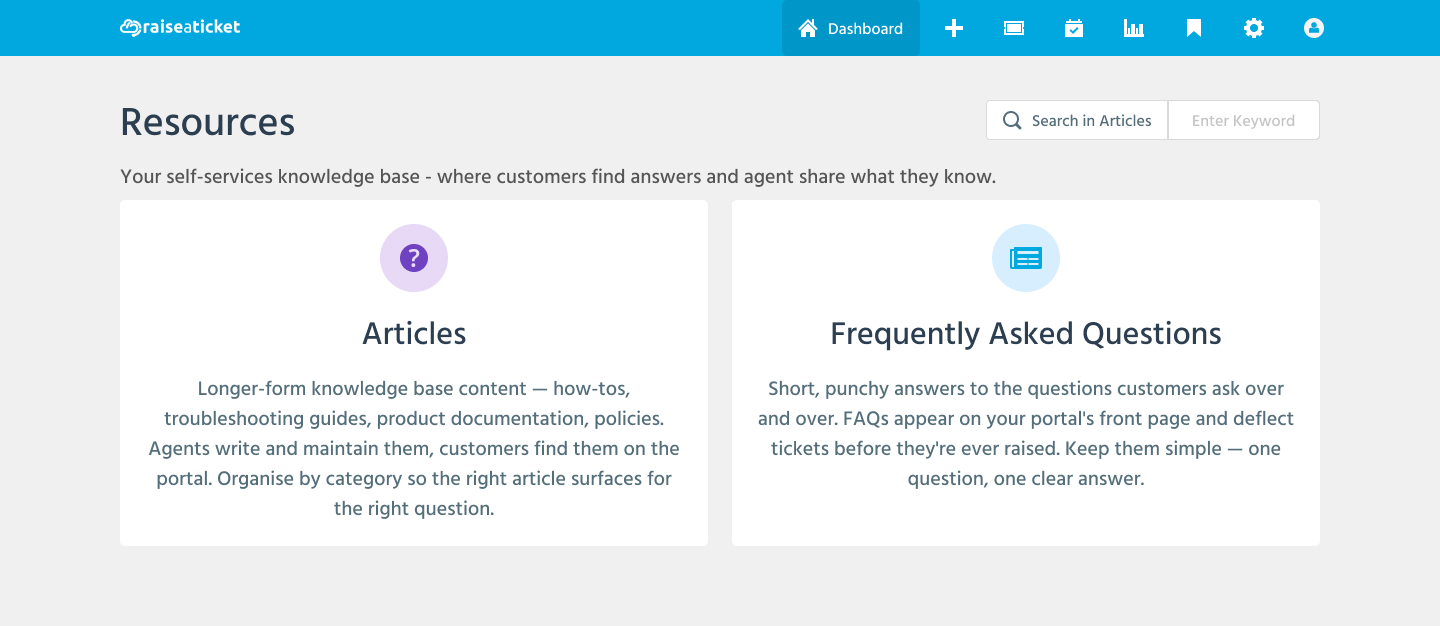
Task: Open the Frequently Asked Questions heading
Action: pos(1026,333)
